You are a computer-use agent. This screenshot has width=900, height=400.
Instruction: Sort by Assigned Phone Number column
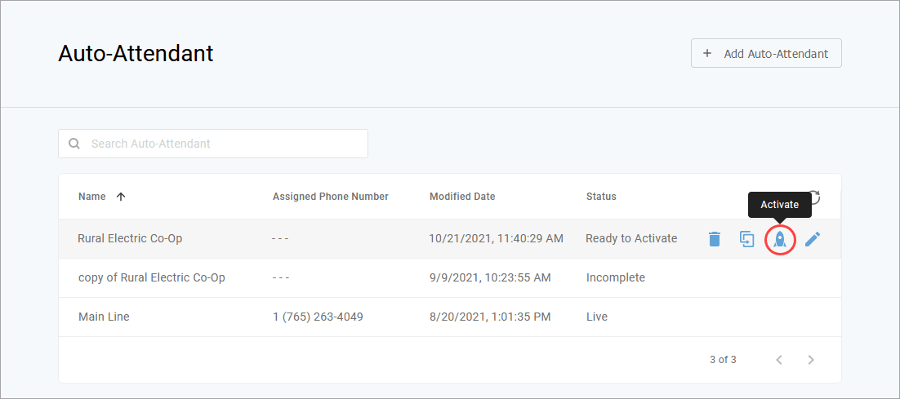330,197
